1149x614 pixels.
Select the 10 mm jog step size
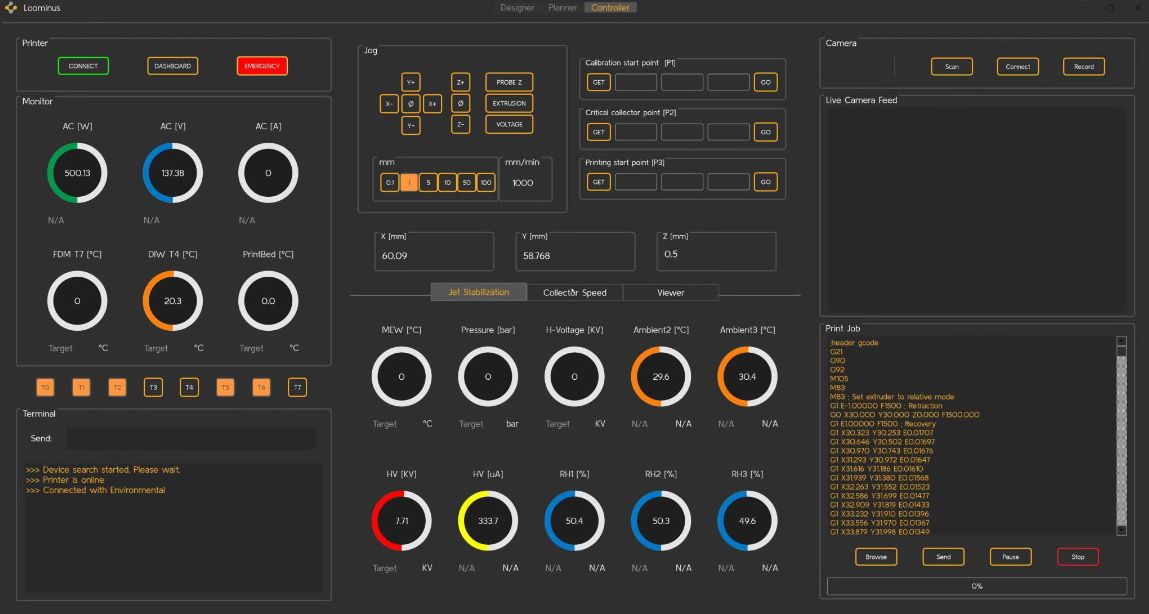click(447, 183)
